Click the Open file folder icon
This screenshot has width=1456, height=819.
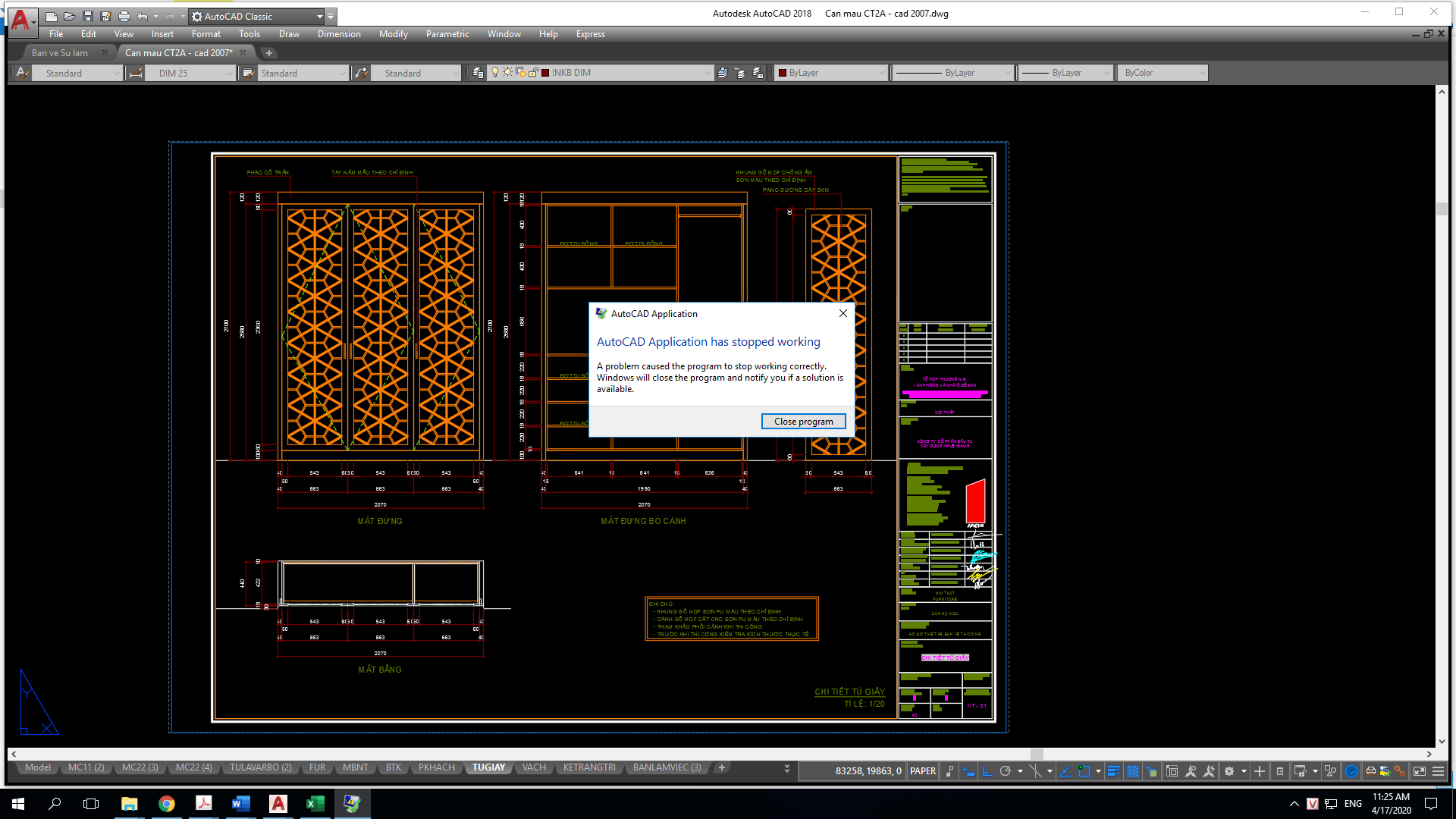pos(69,16)
